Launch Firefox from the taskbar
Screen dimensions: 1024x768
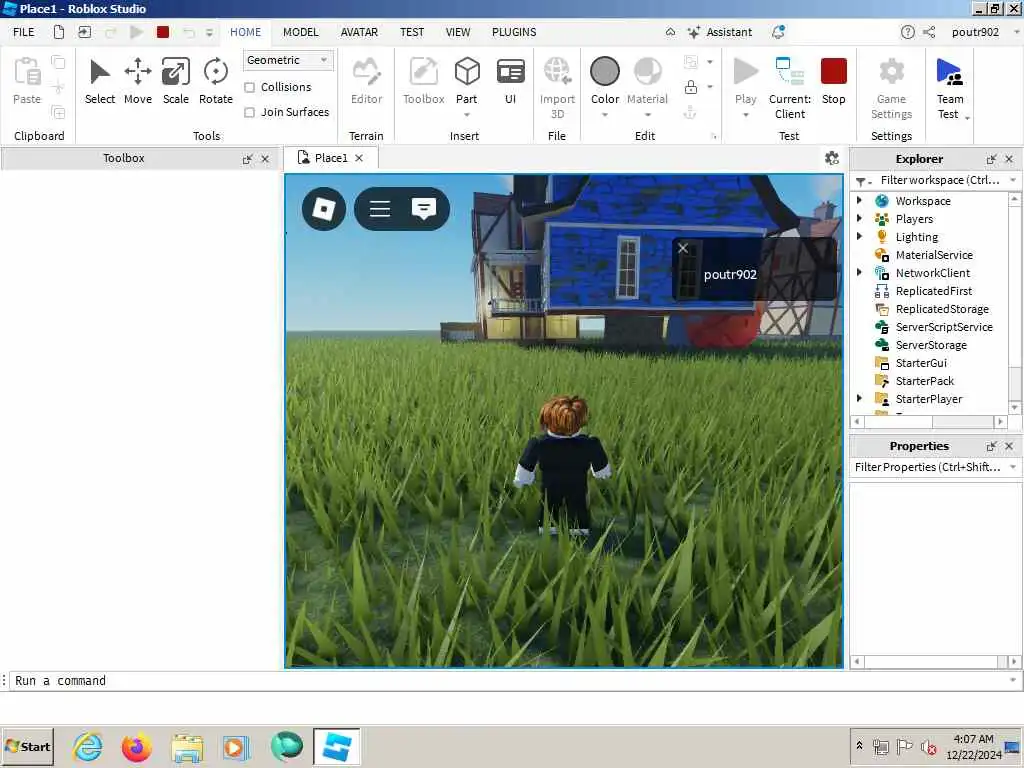pos(136,747)
